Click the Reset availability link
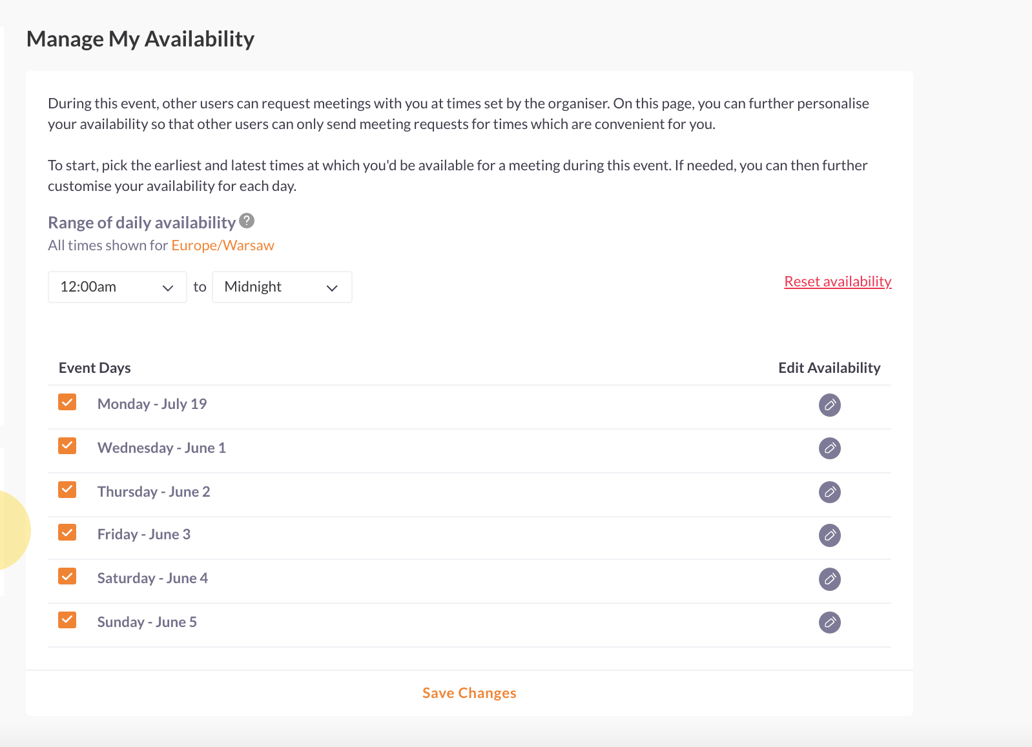1032x747 pixels. [x=837, y=281]
